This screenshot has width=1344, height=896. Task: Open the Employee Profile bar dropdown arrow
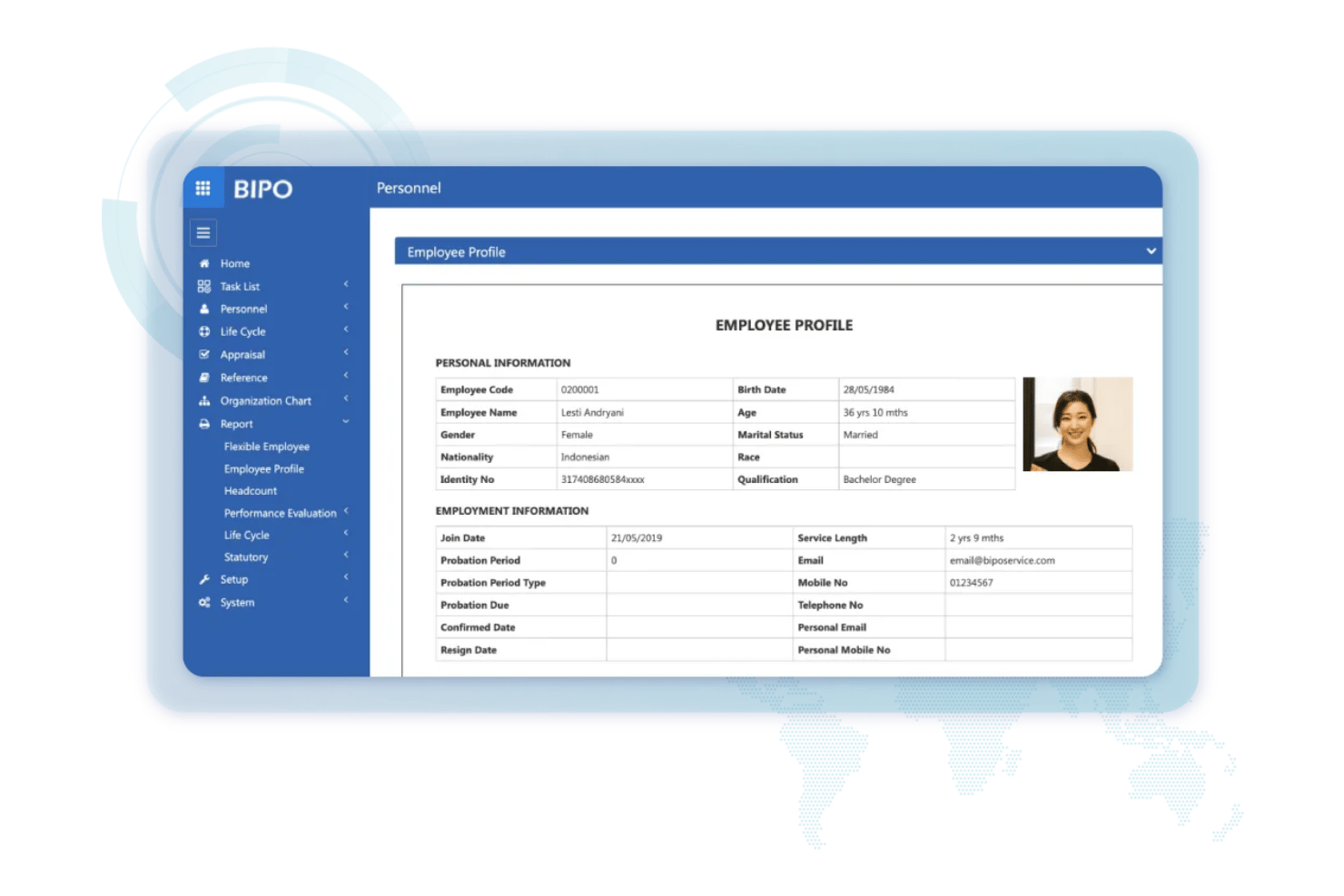(1151, 251)
